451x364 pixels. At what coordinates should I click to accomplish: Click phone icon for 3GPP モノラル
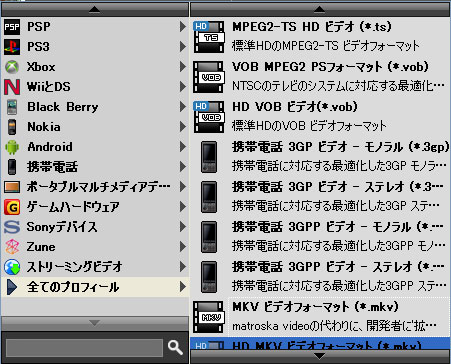click(x=209, y=237)
